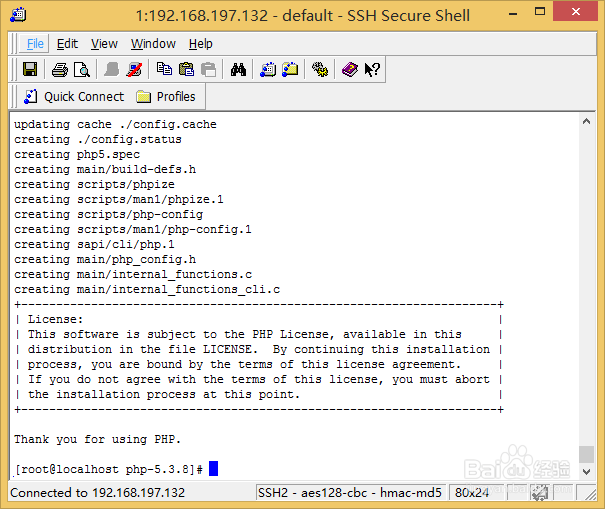Click the vertical scrollbar thumb
Viewport: 605px width, 509px height.
point(586,454)
